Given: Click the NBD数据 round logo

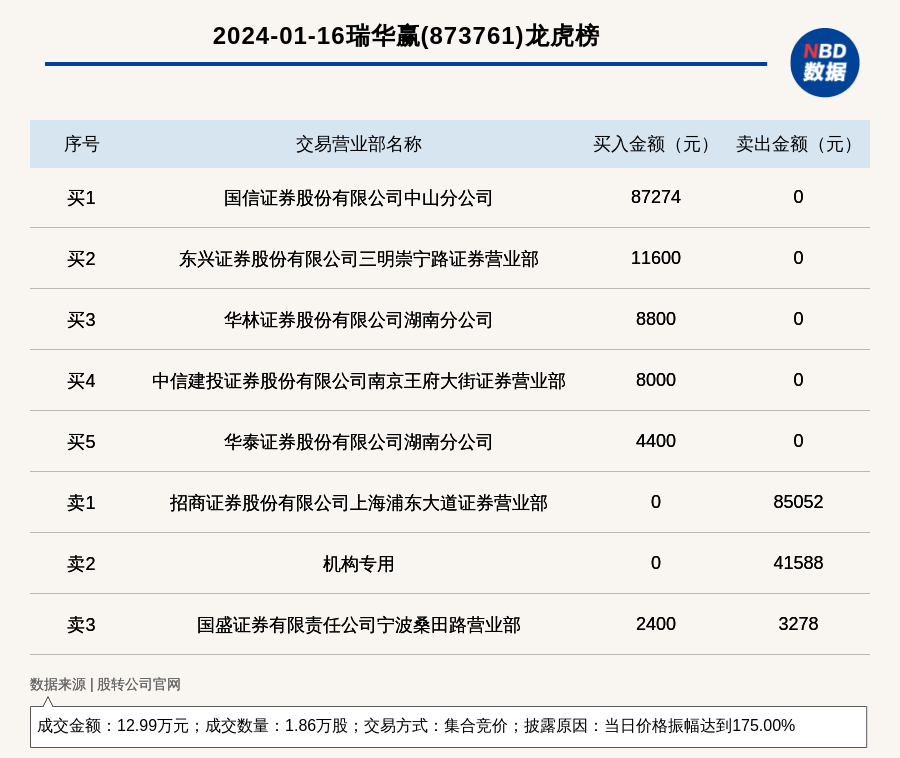Looking at the screenshot, I should (825, 63).
